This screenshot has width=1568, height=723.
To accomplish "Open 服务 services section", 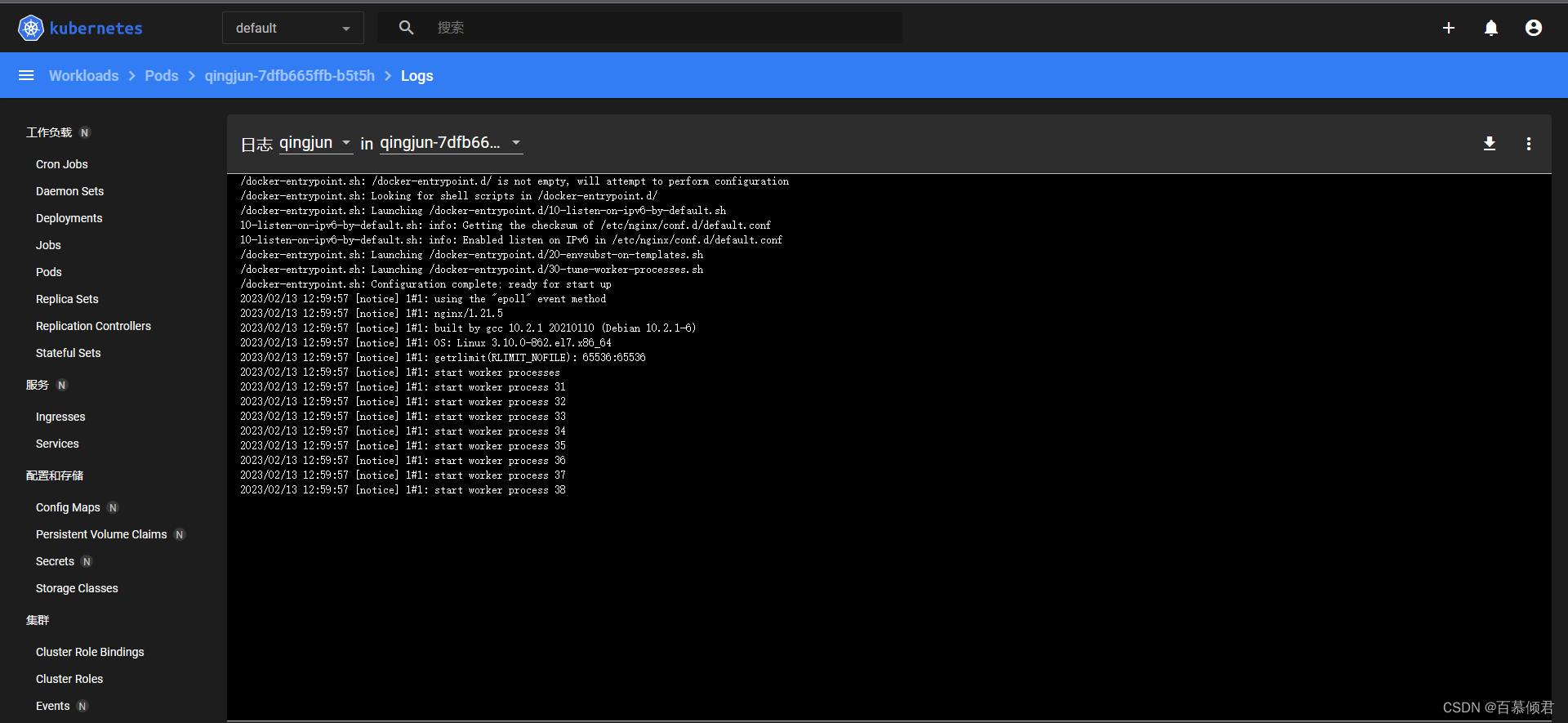I will [38, 385].
